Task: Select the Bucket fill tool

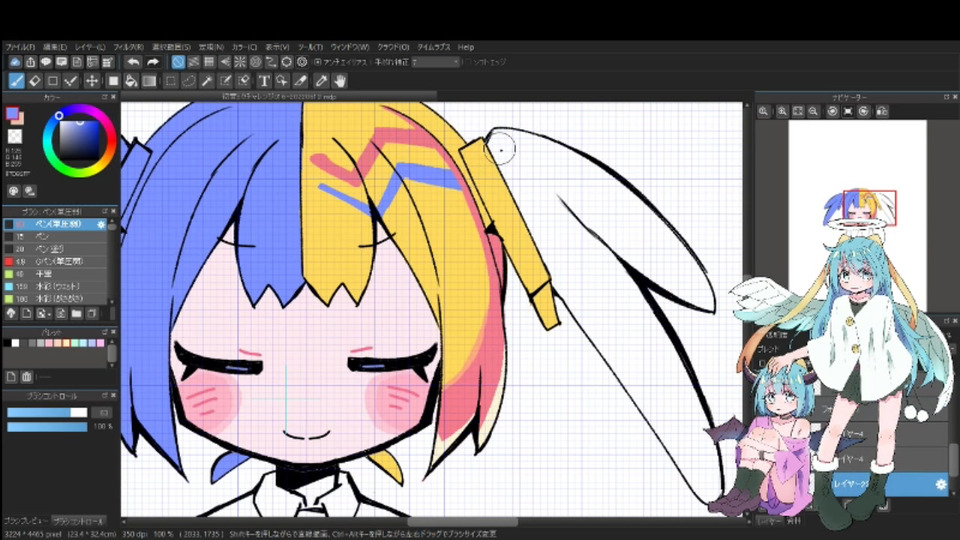Action: coord(131,81)
